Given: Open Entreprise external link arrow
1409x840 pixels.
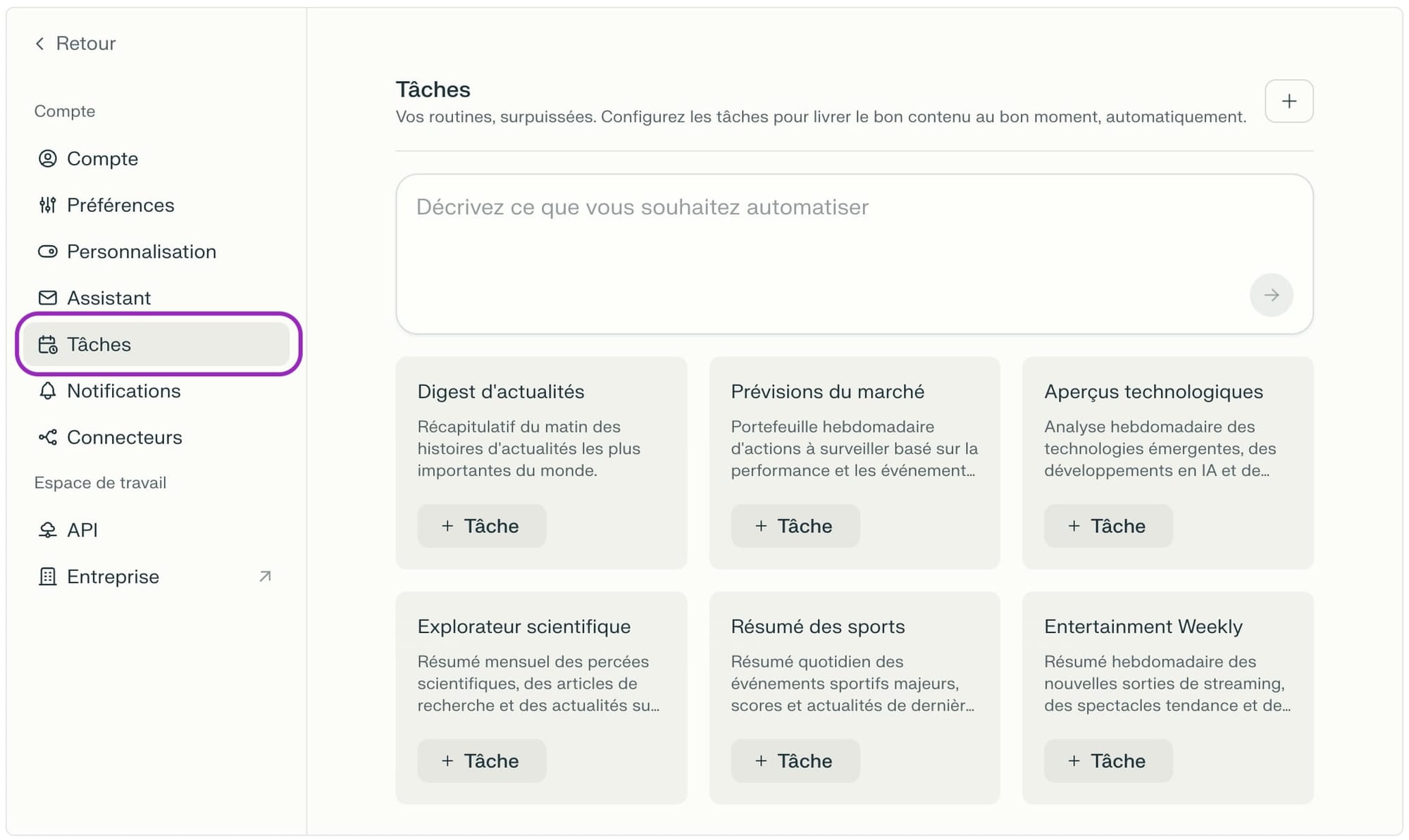Looking at the screenshot, I should click(265, 577).
